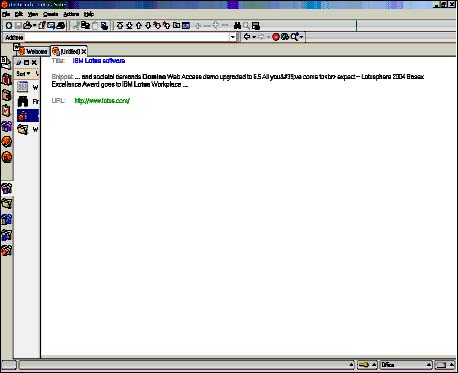Screen dimensions: 458x373
Task: Click the bottom-most sidebar folder icon
Action: [7, 251]
